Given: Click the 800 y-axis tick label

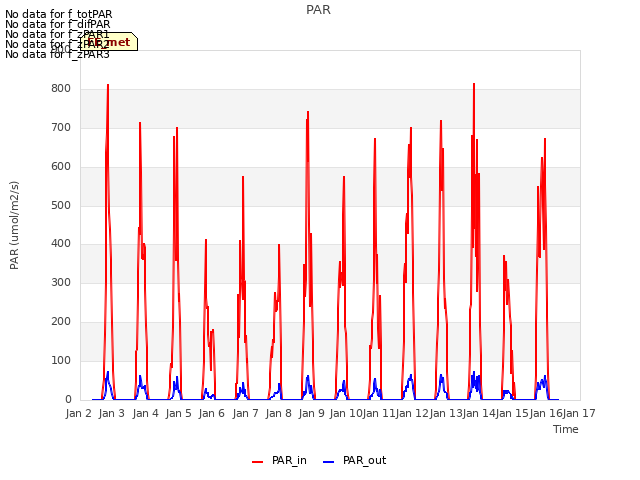Looking at the screenshot, I should point(61,89).
